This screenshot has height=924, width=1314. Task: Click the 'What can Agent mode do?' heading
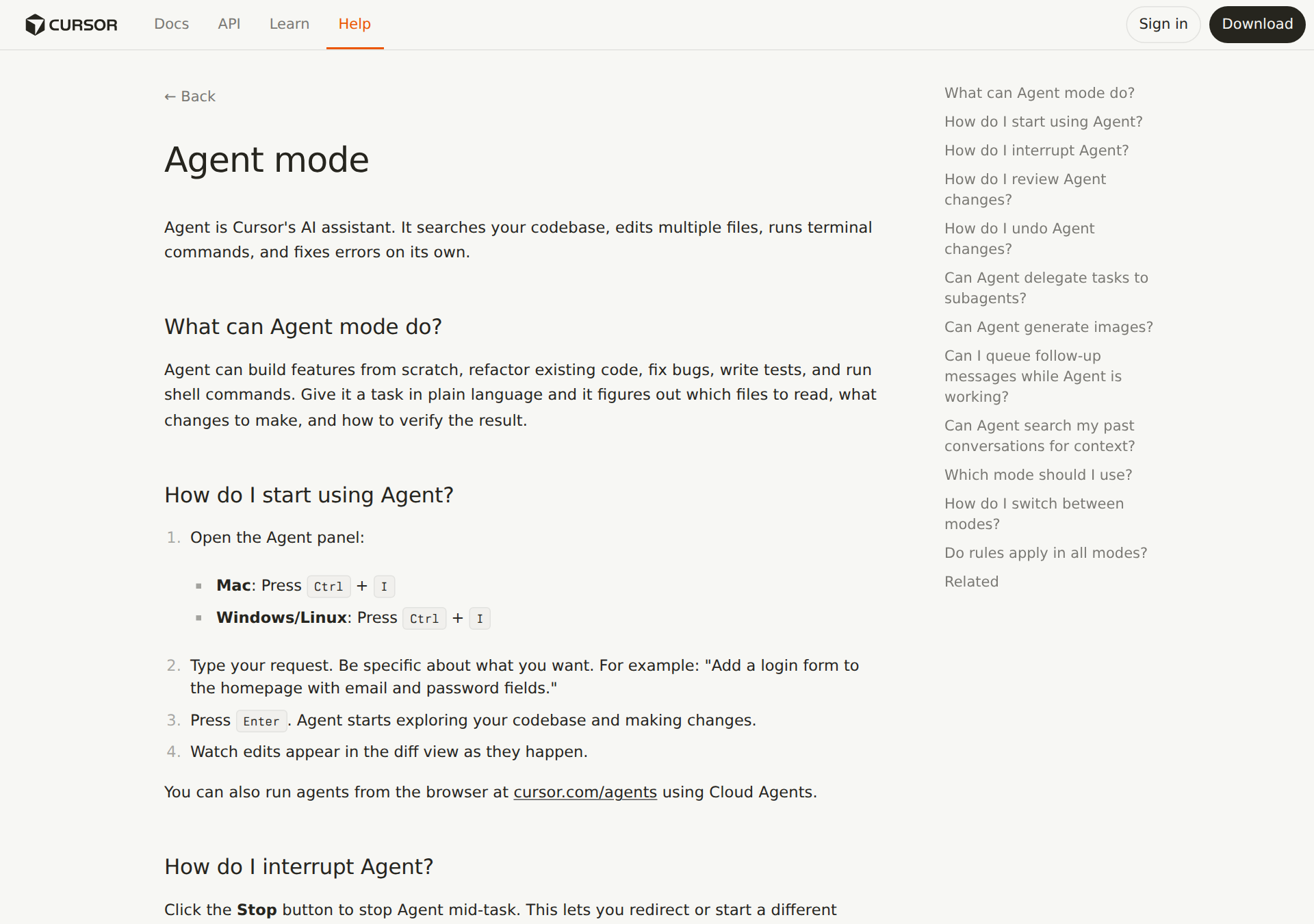pyautogui.click(x=303, y=327)
